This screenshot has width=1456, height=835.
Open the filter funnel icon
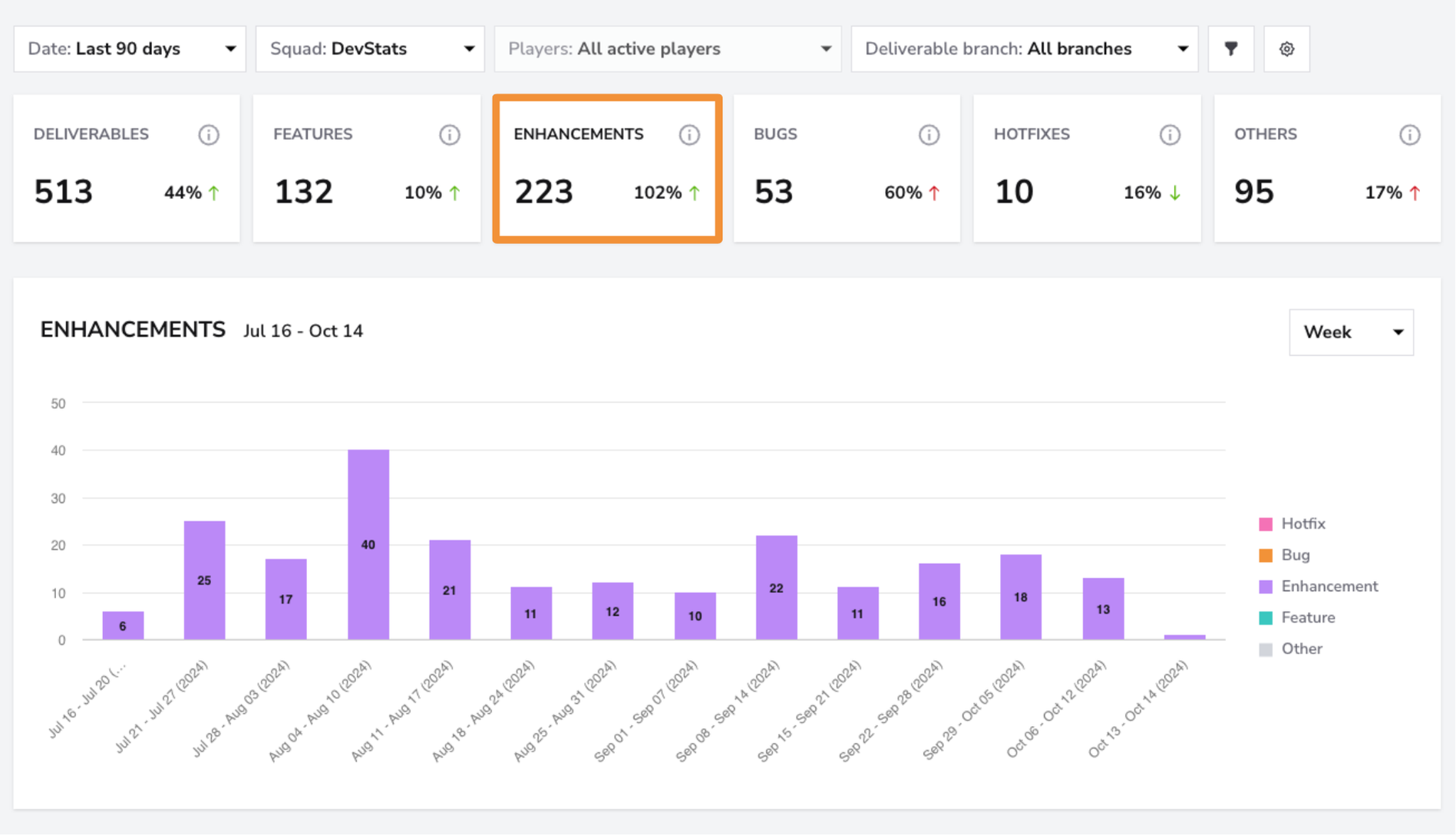tap(1231, 49)
